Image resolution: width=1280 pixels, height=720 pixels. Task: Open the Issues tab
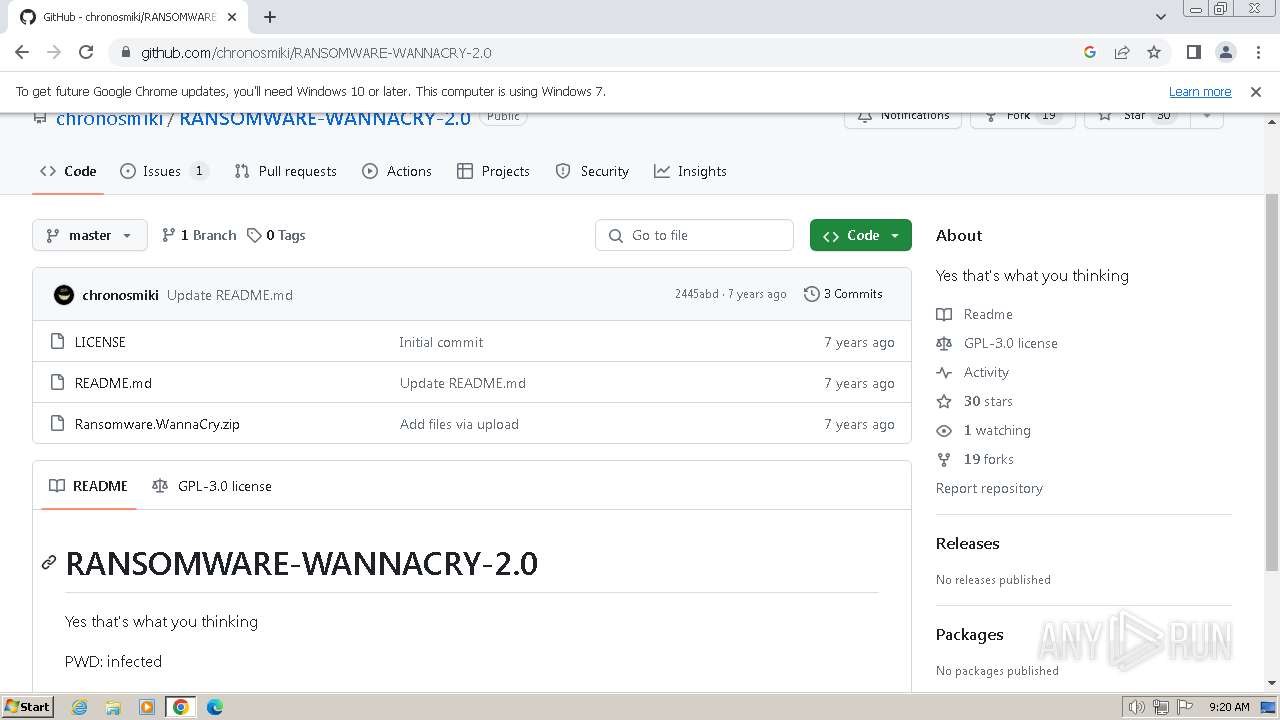[x=164, y=171]
